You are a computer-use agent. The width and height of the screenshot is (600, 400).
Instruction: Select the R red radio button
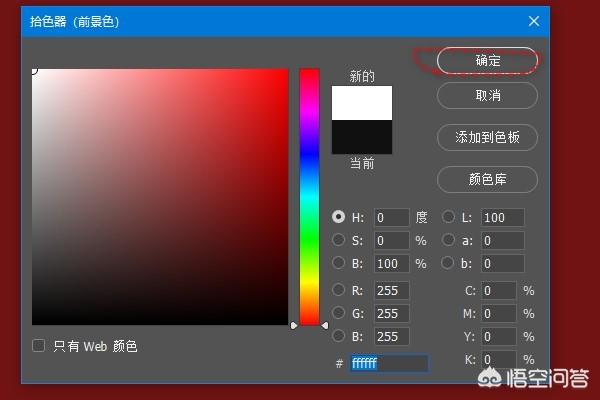point(338,290)
